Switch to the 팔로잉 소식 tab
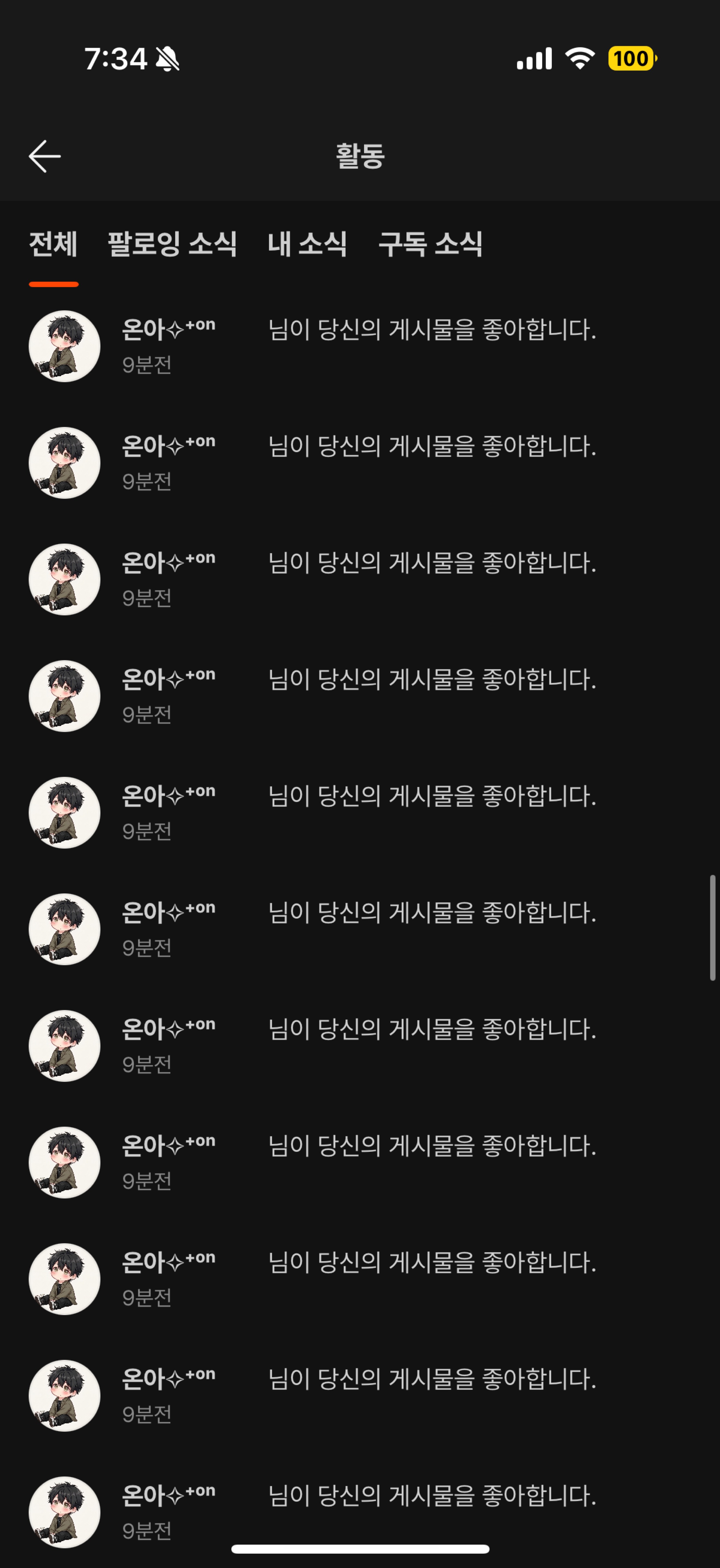The image size is (720, 1568). pos(172,245)
